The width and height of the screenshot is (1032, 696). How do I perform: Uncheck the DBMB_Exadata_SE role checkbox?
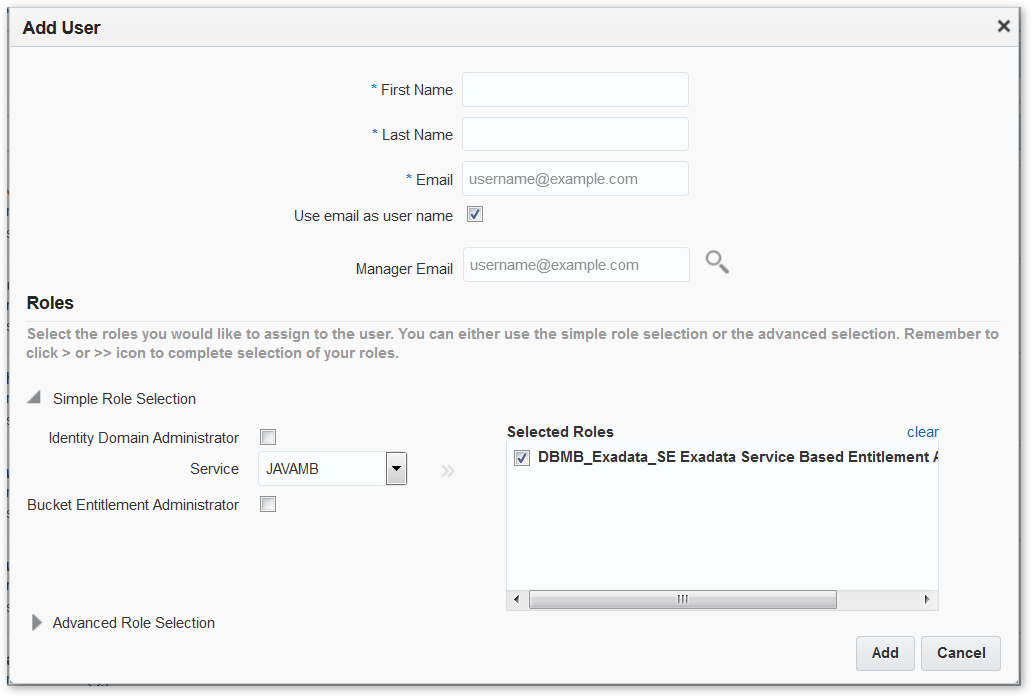522,458
